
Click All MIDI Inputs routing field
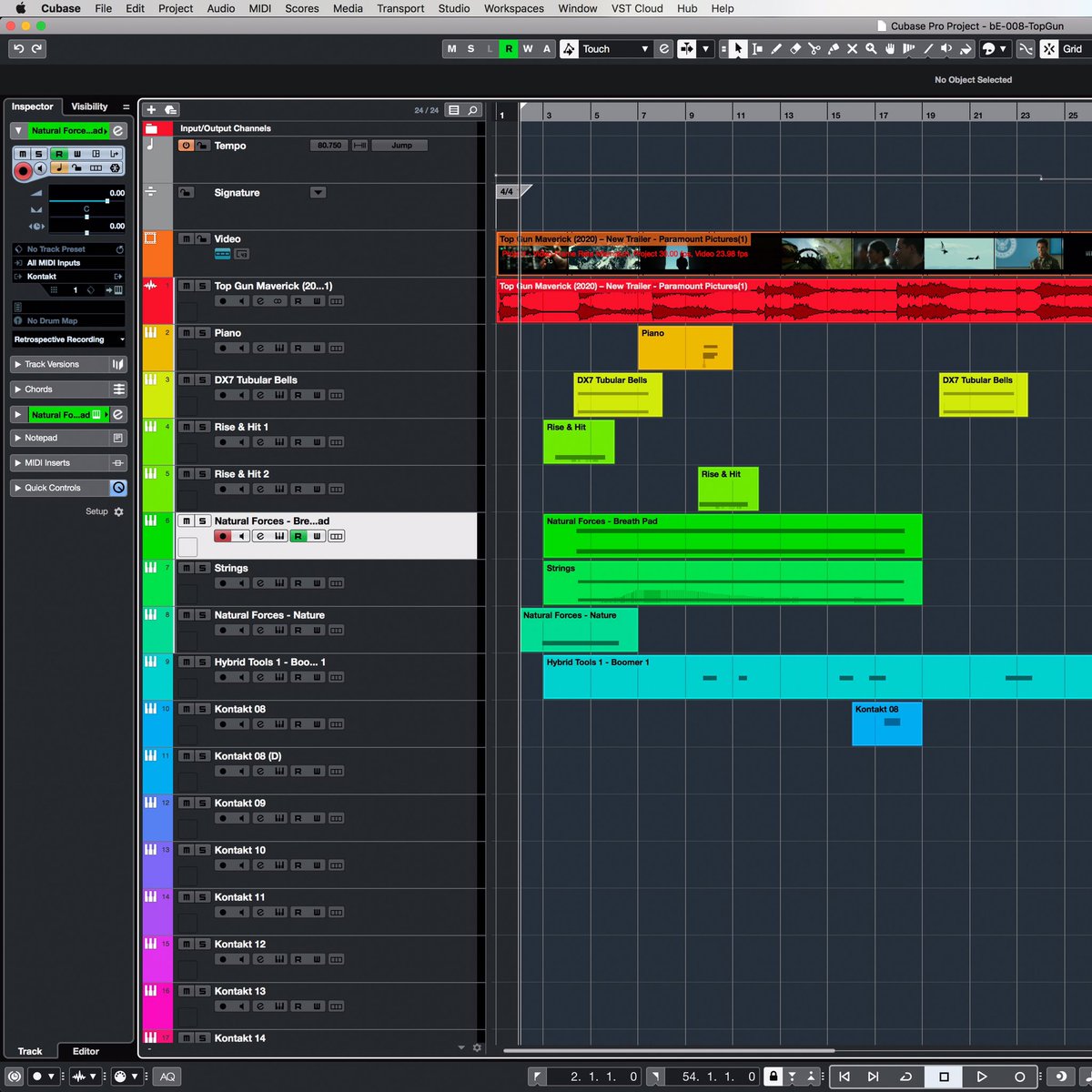[x=69, y=263]
